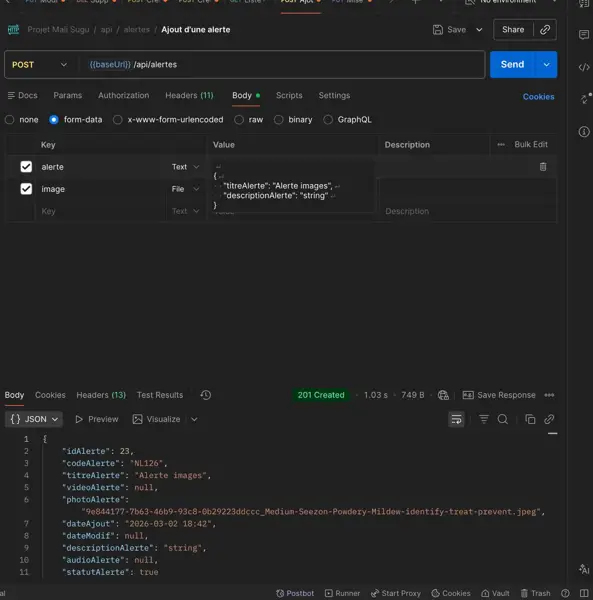Screen dimensions: 593x600
Task: Open Postbot from the status bar
Action: (295, 593)
